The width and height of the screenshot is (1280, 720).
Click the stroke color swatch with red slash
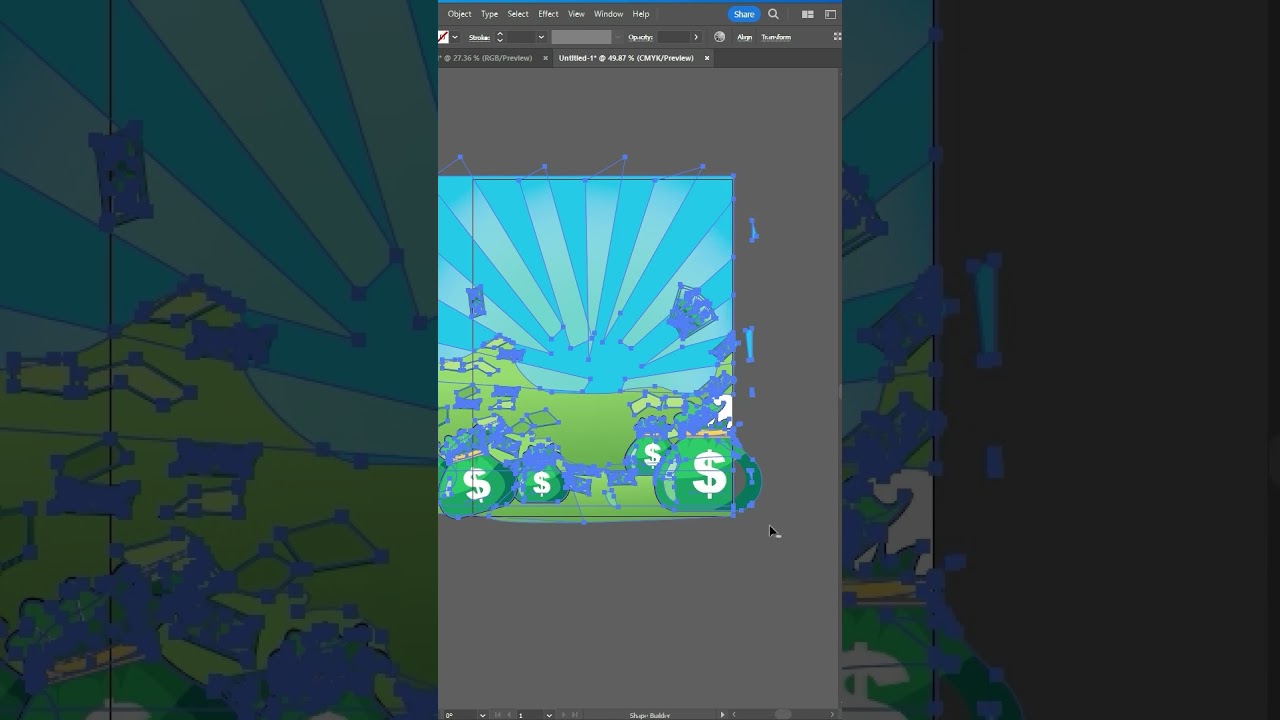tap(443, 37)
